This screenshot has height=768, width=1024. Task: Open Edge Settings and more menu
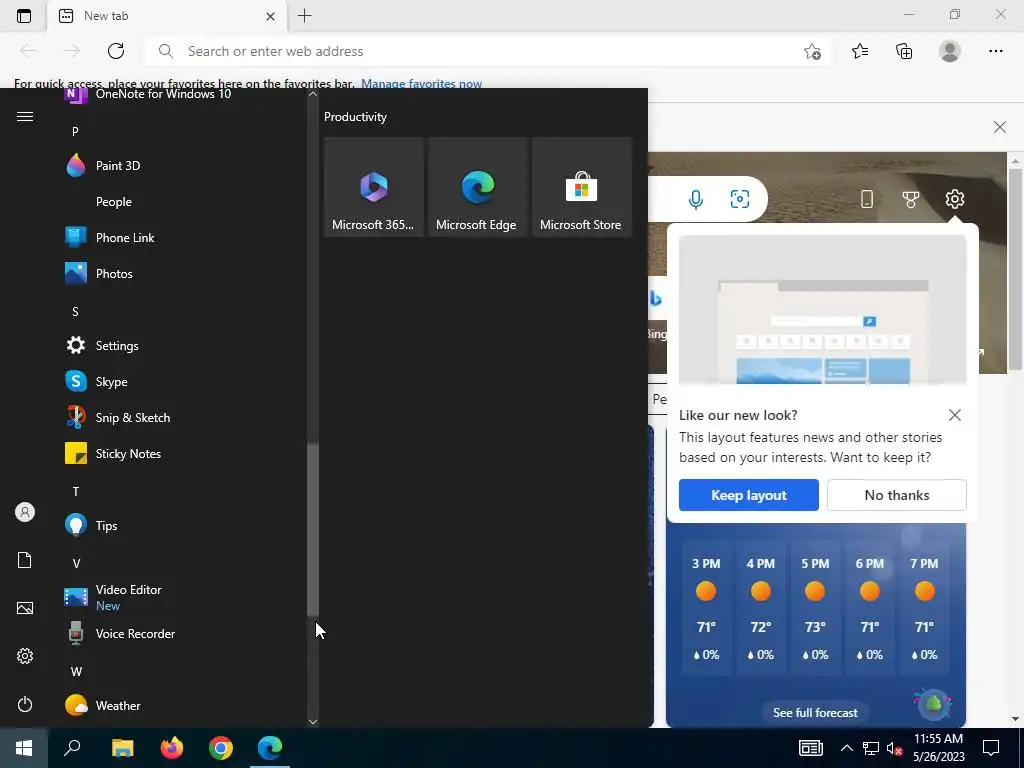pos(995,51)
